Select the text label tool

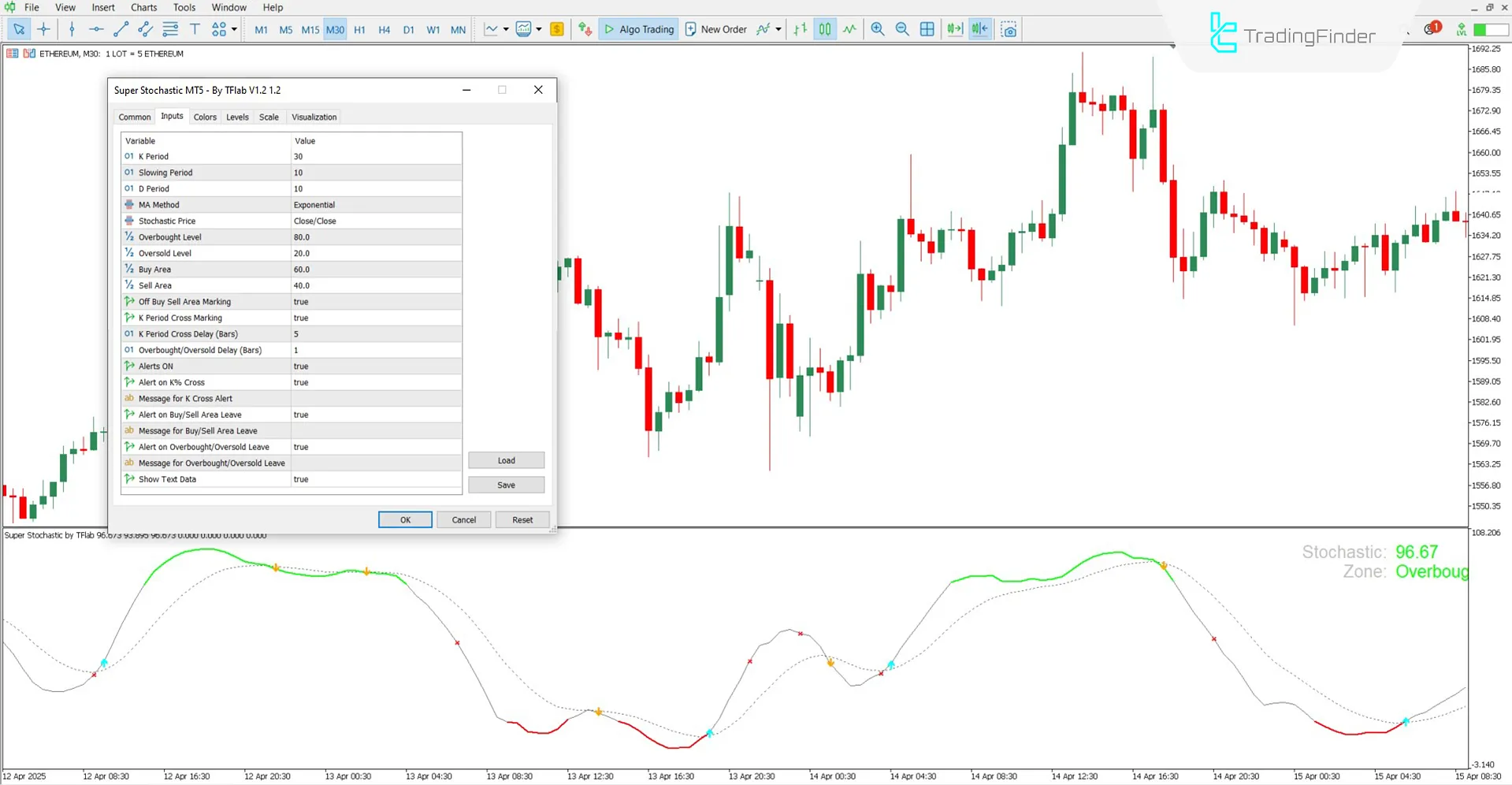click(x=195, y=29)
